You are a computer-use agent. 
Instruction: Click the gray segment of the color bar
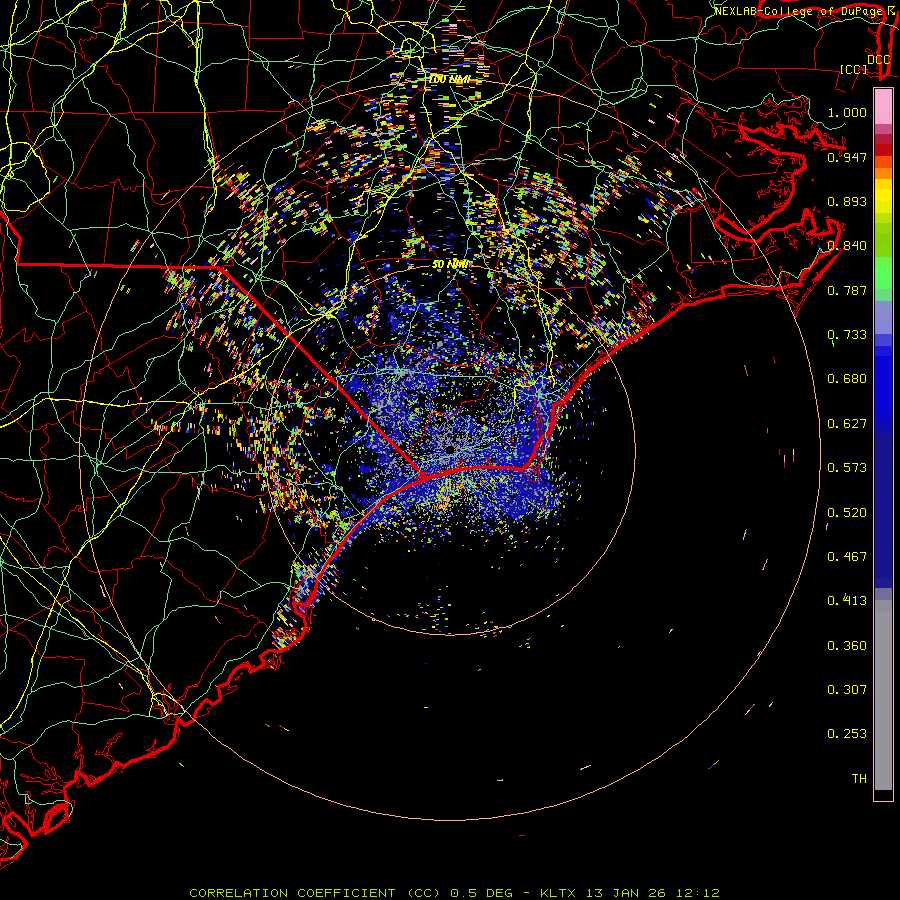(x=883, y=695)
